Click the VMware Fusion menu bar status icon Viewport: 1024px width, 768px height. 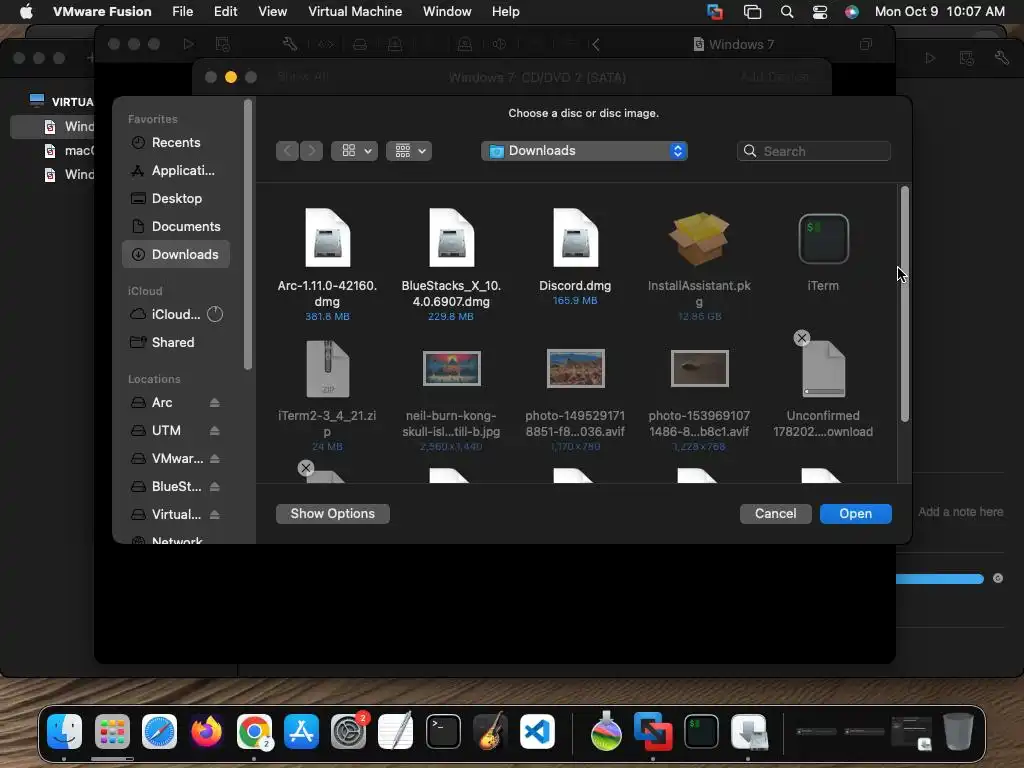(x=715, y=12)
